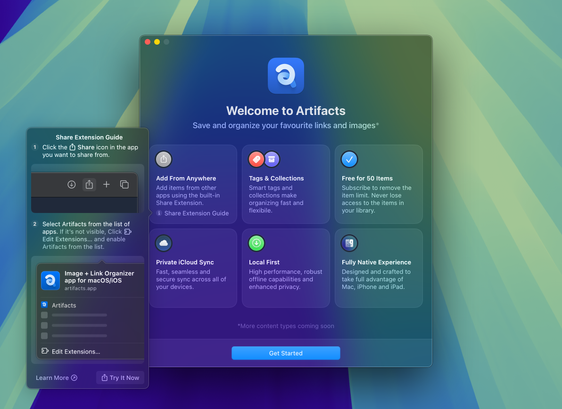Click the Local First card title
Screen dimensions: 562x409
264,262
